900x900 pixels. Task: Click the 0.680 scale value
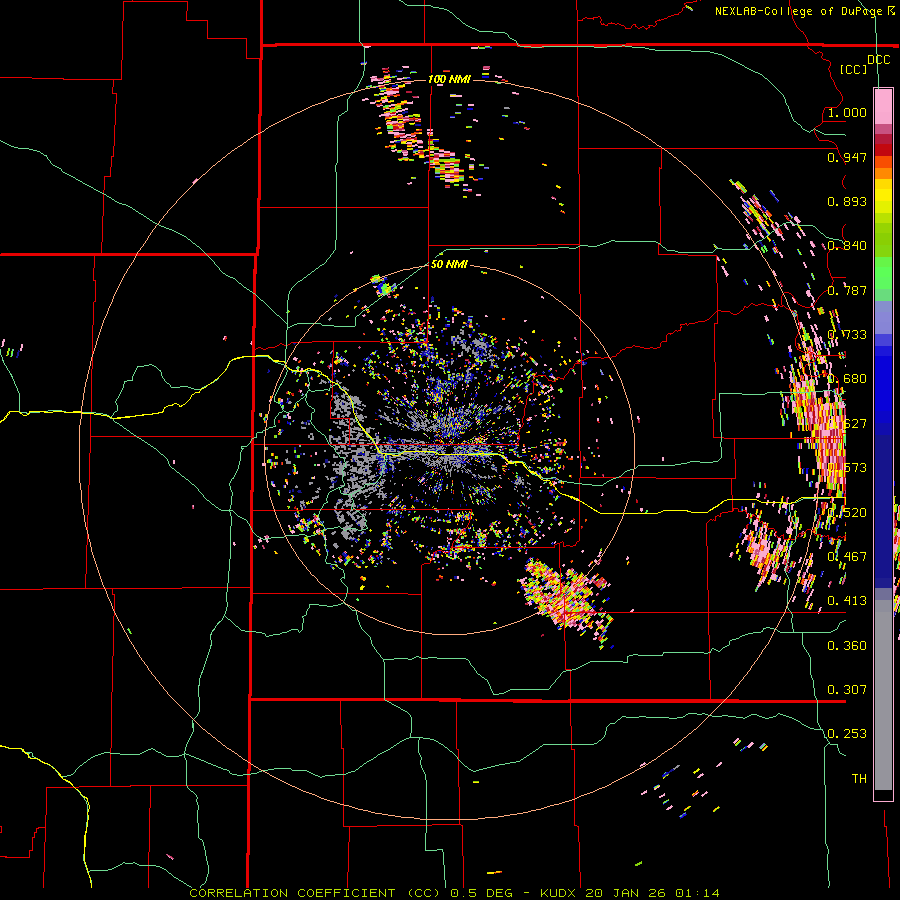coord(847,378)
